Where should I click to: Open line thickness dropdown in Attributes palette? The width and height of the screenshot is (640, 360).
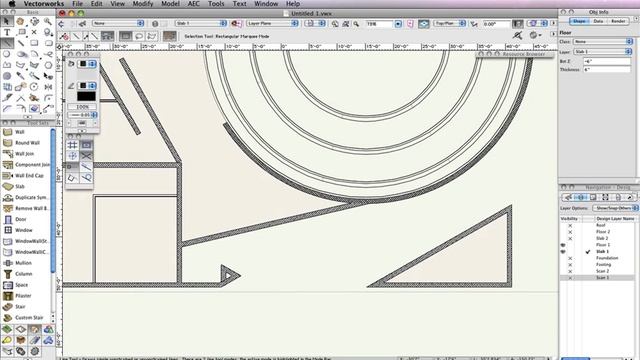82,115
